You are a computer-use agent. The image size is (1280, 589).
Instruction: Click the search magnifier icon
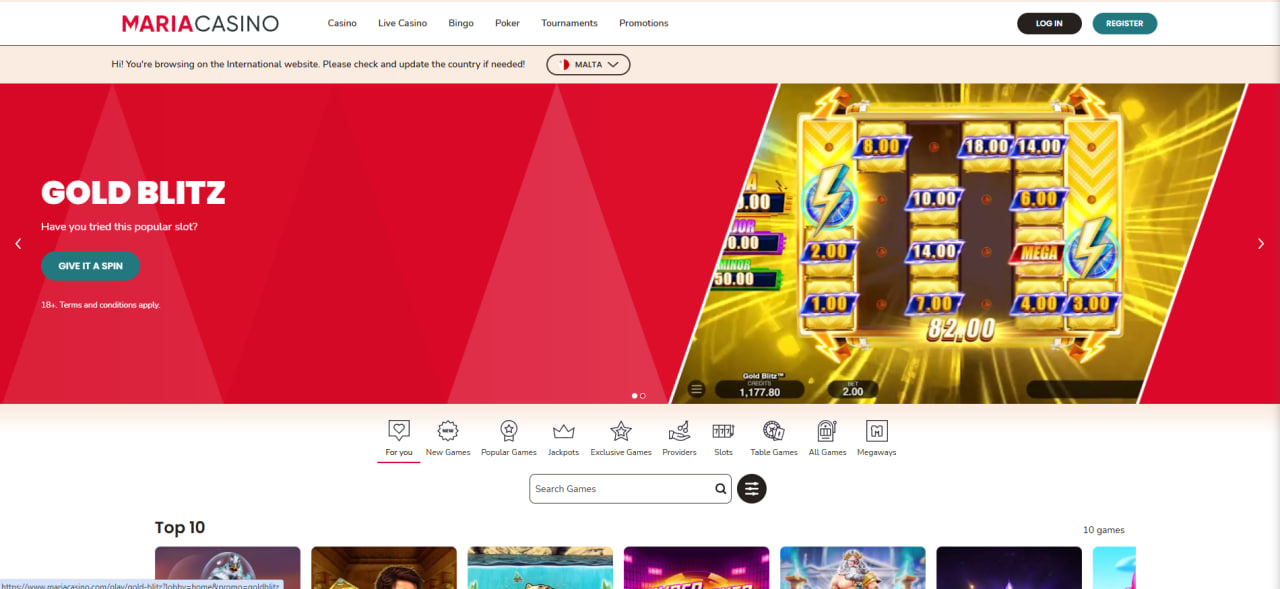[720, 489]
